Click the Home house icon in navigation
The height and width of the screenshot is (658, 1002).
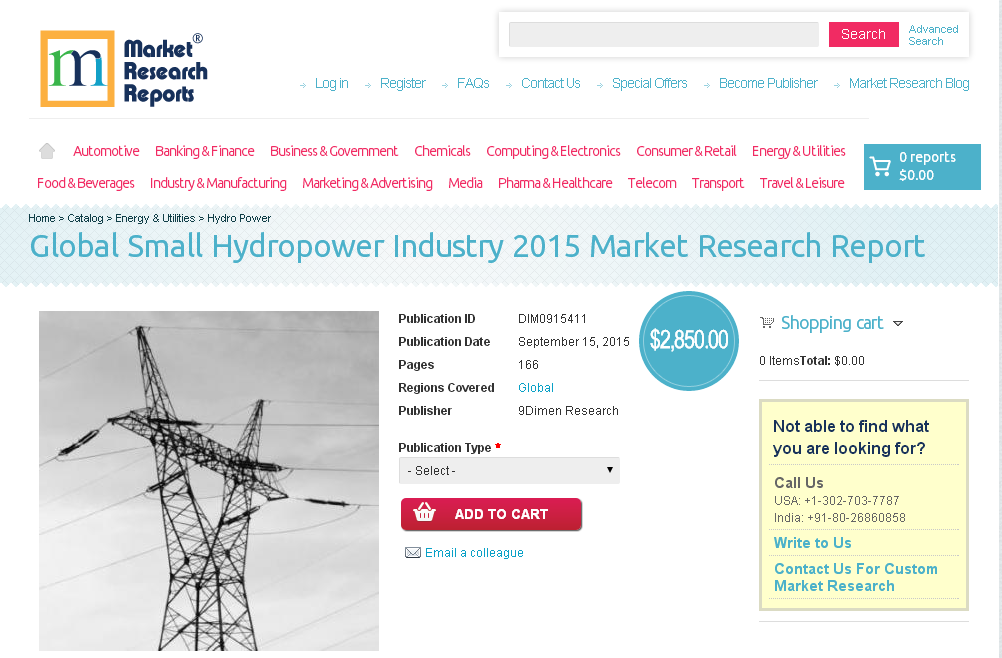click(x=47, y=151)
